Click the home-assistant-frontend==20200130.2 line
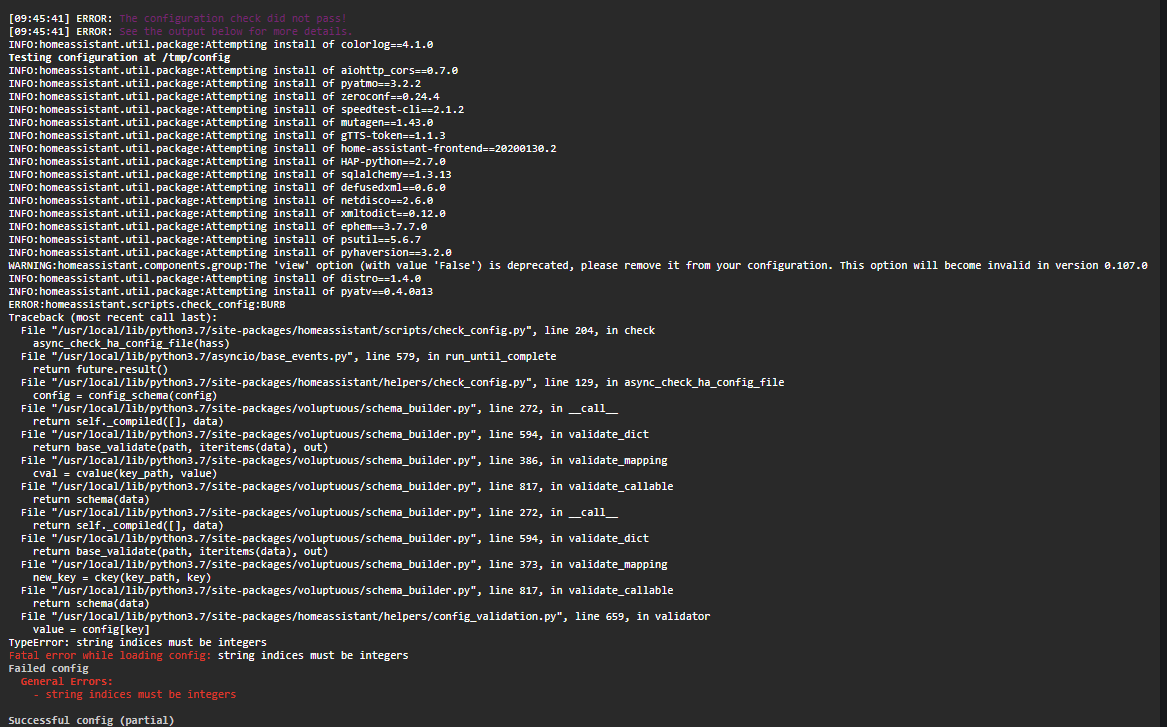The image size is (1167, 727). point(282,148)
